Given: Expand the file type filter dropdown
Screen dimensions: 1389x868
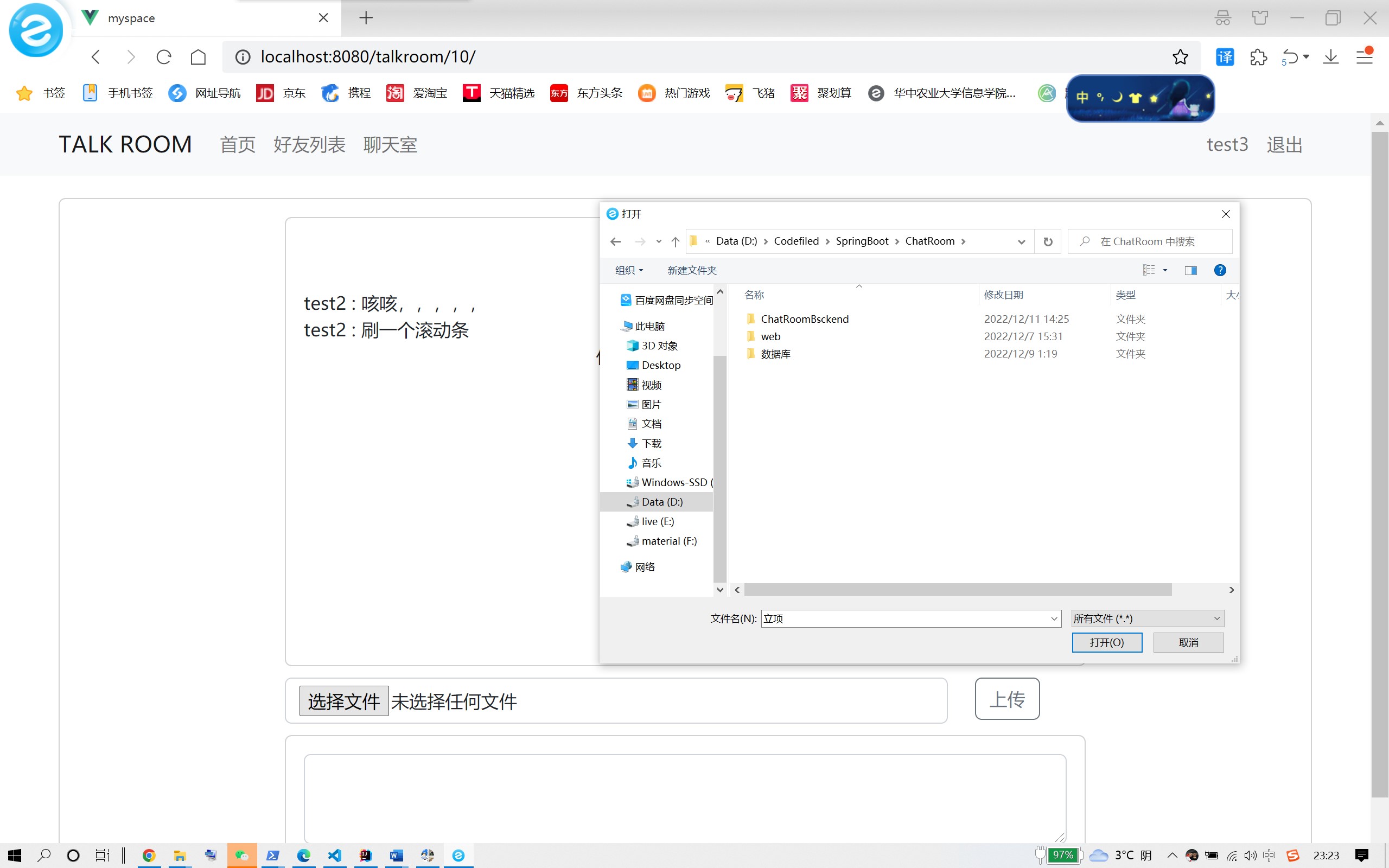Looking at the screenshot, I should [1216, 618].
